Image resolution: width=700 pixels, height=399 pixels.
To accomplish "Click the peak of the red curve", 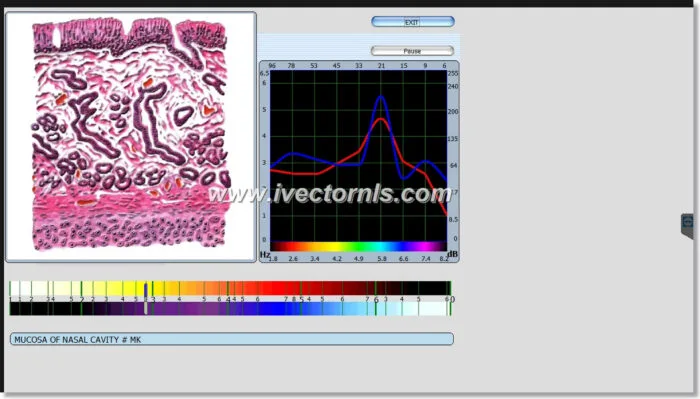I will point(380,119).
